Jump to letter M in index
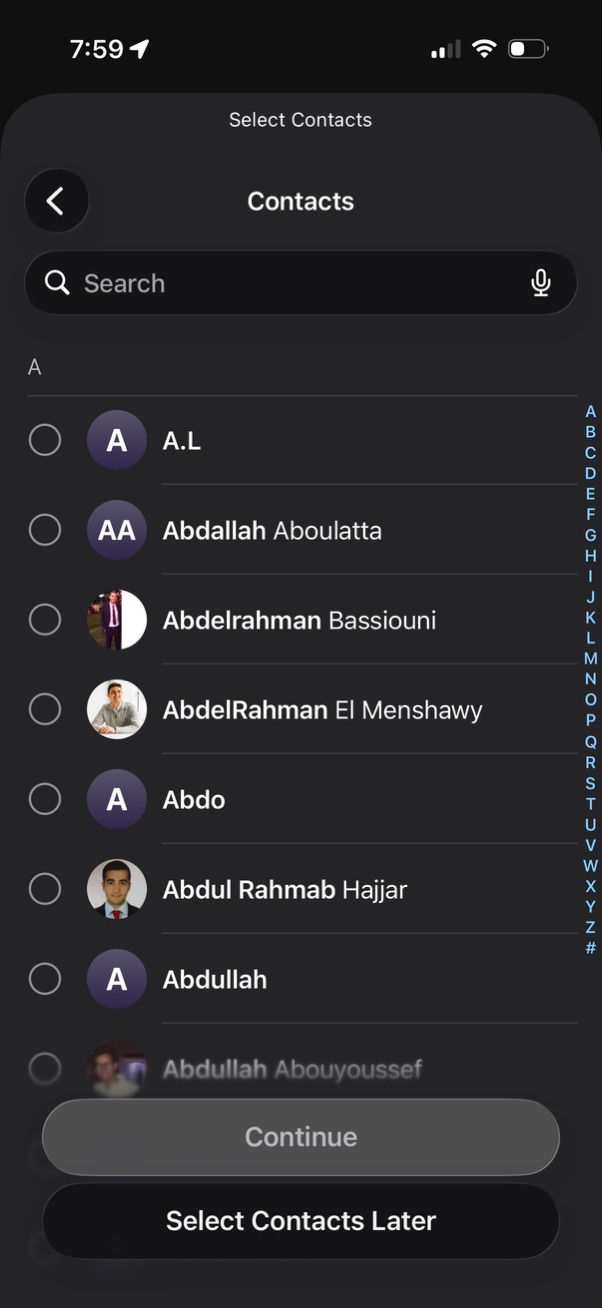This screenshot has width=602, height=1308. [x=591, y=658]
